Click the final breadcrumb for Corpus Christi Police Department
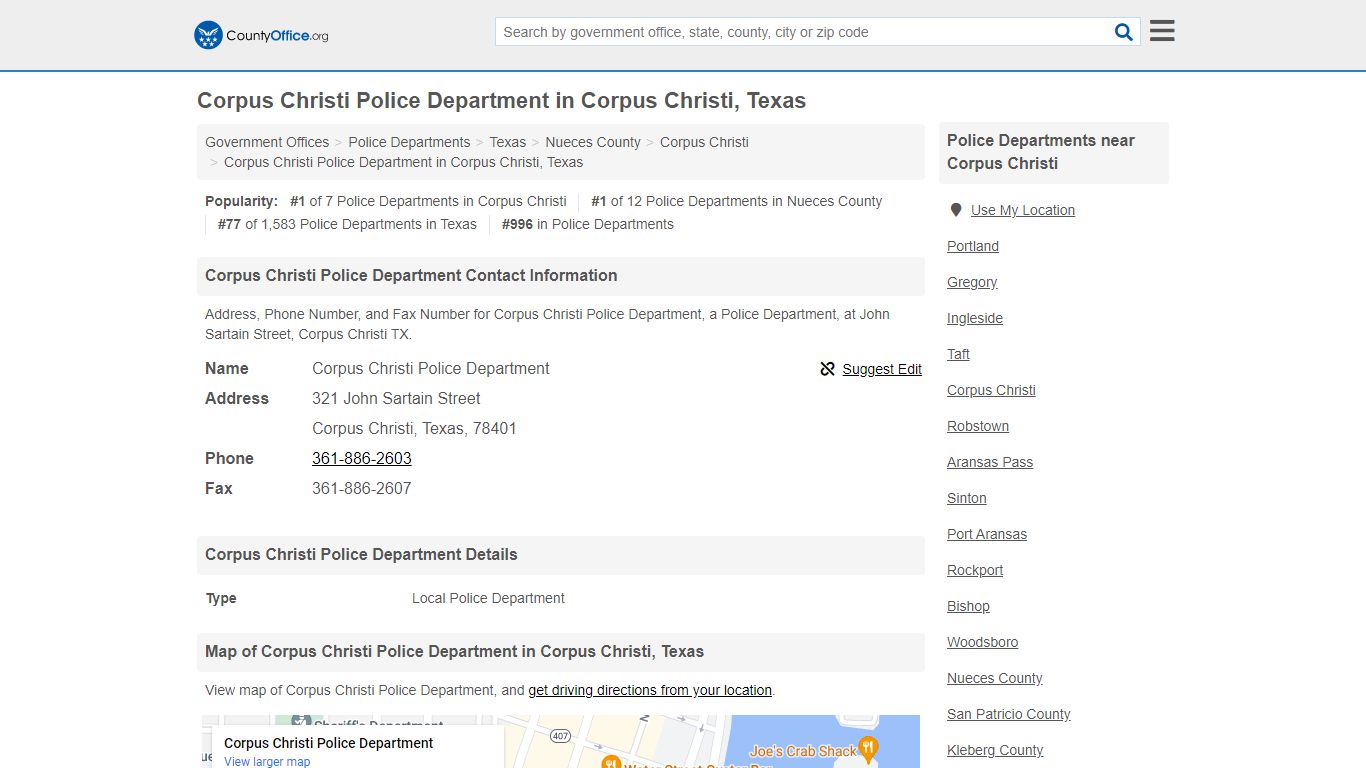The height and width of the screenshot is (768, 1366). (403, 162)
